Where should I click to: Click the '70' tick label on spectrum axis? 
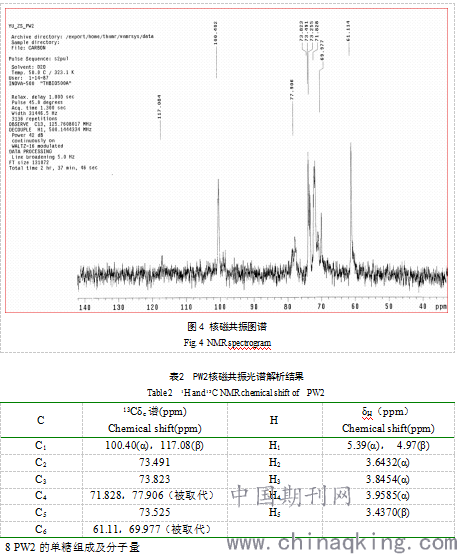321,306
